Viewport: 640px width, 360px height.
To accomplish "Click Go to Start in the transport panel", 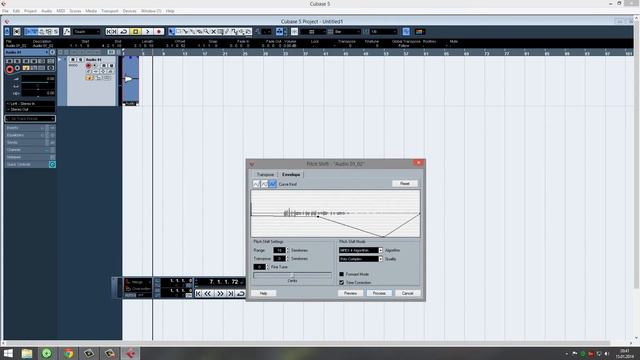I will pos(198,293).
